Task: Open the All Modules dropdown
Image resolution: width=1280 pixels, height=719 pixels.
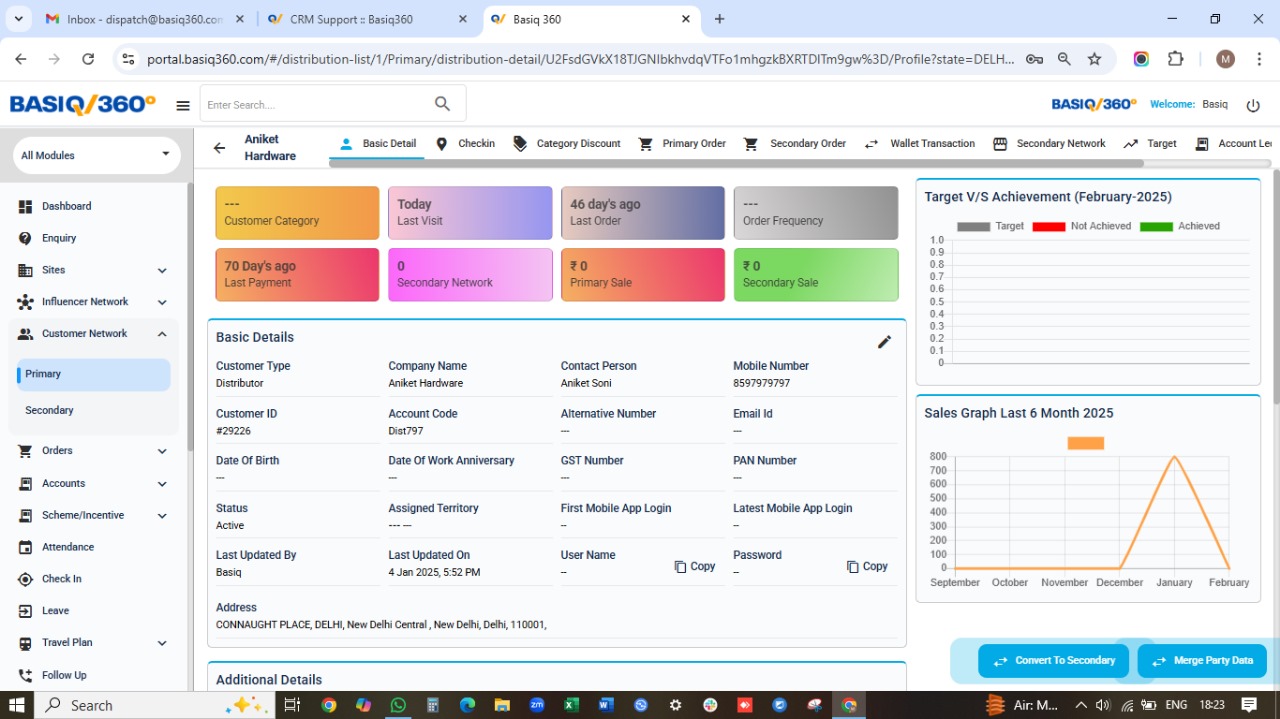Action: 95,155
